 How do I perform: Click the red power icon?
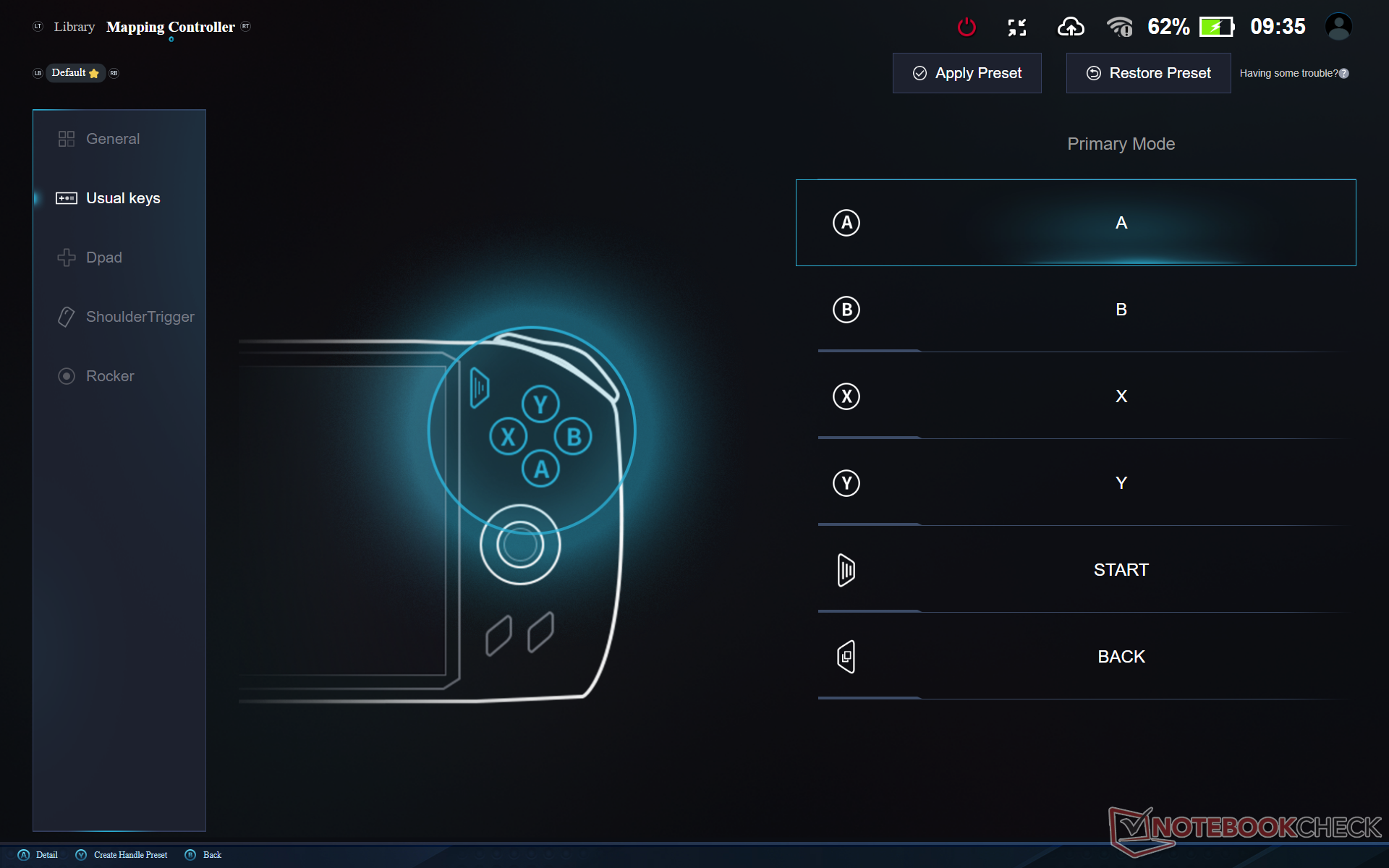[967, 27]
